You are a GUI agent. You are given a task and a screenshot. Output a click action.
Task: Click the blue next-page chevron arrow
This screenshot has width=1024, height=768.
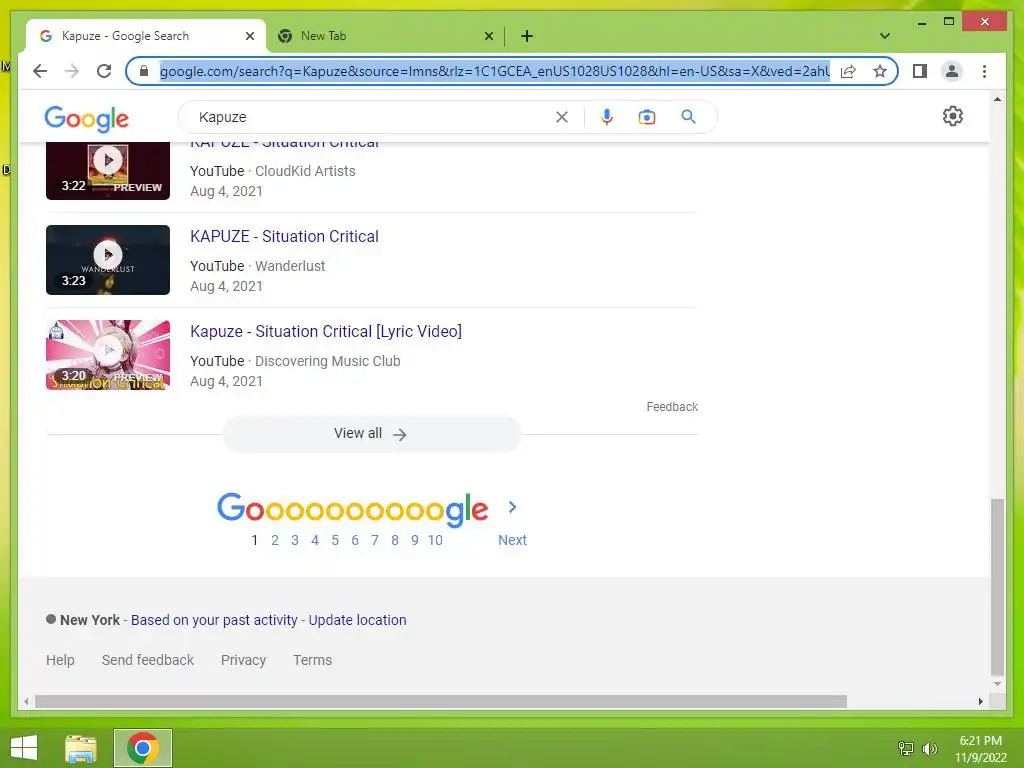pos(512,507)
